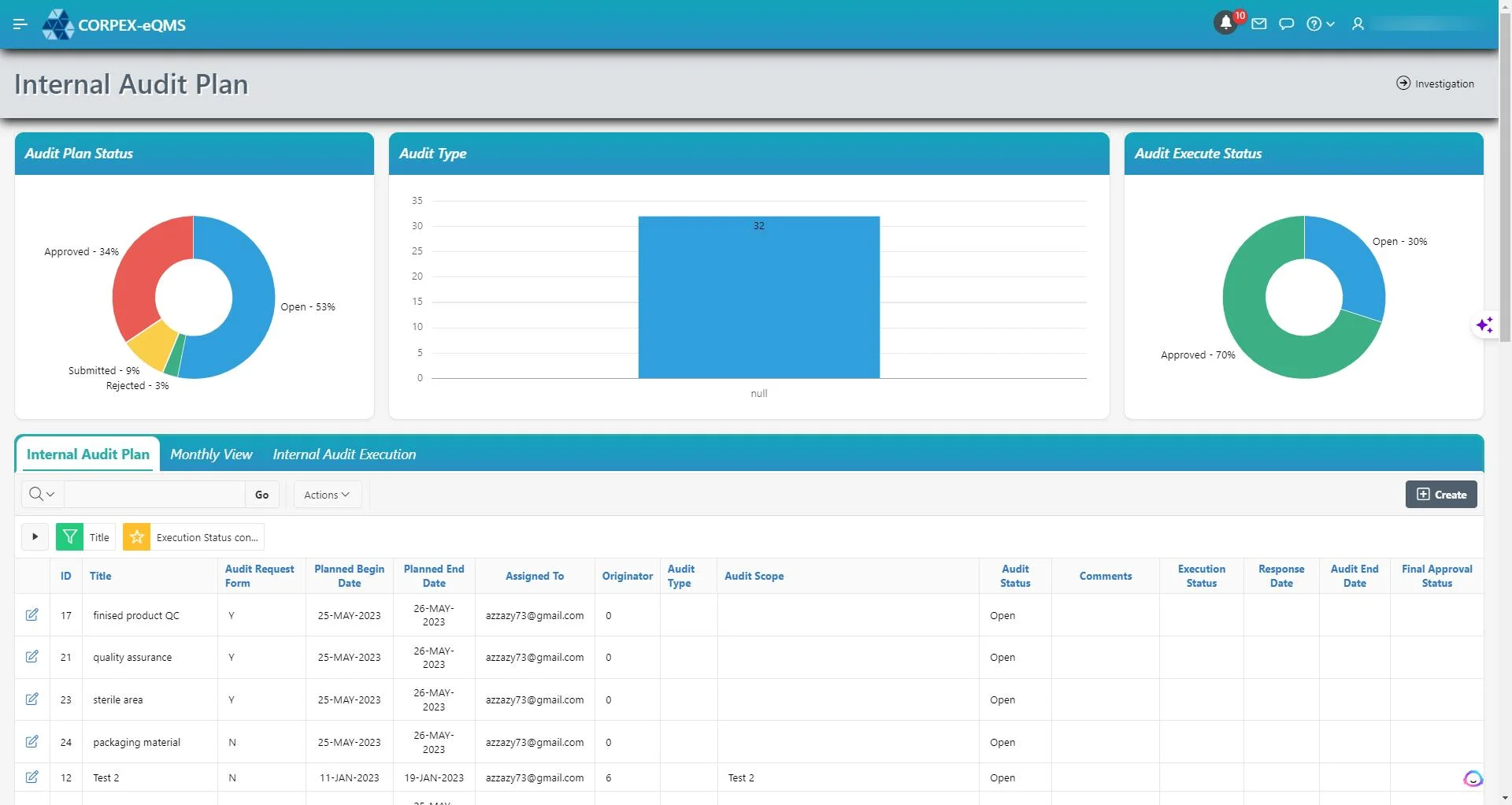Click edit icon for finised product QC row
Image resolution: width=1512 pixels, height=805 pixels.
32,615
